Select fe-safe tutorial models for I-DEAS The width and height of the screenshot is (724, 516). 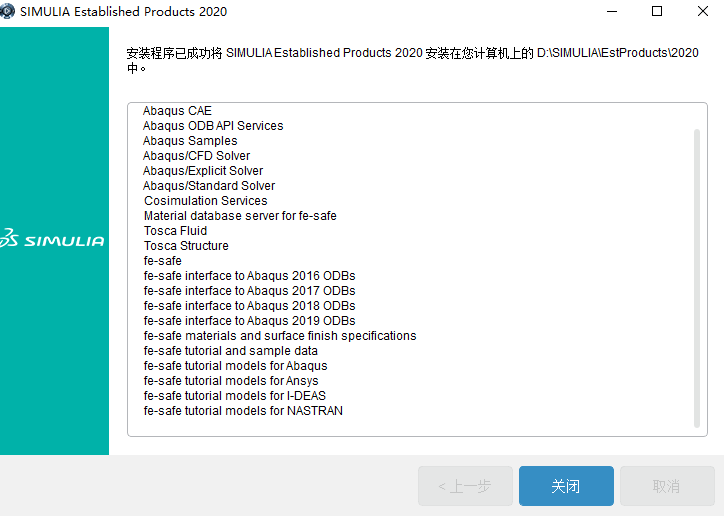[x=235, y=396]
